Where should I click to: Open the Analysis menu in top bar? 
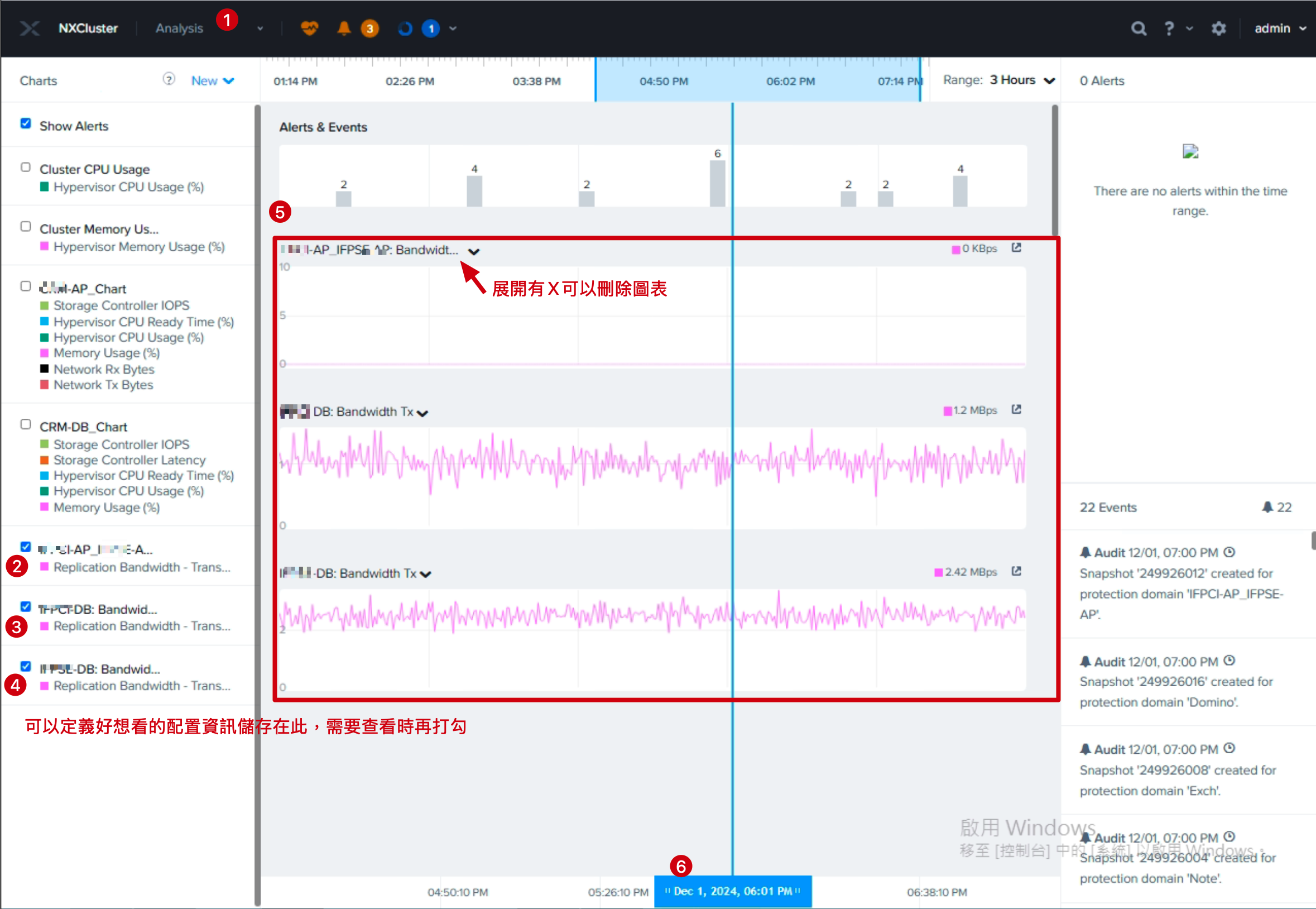[x=179, y=28]
